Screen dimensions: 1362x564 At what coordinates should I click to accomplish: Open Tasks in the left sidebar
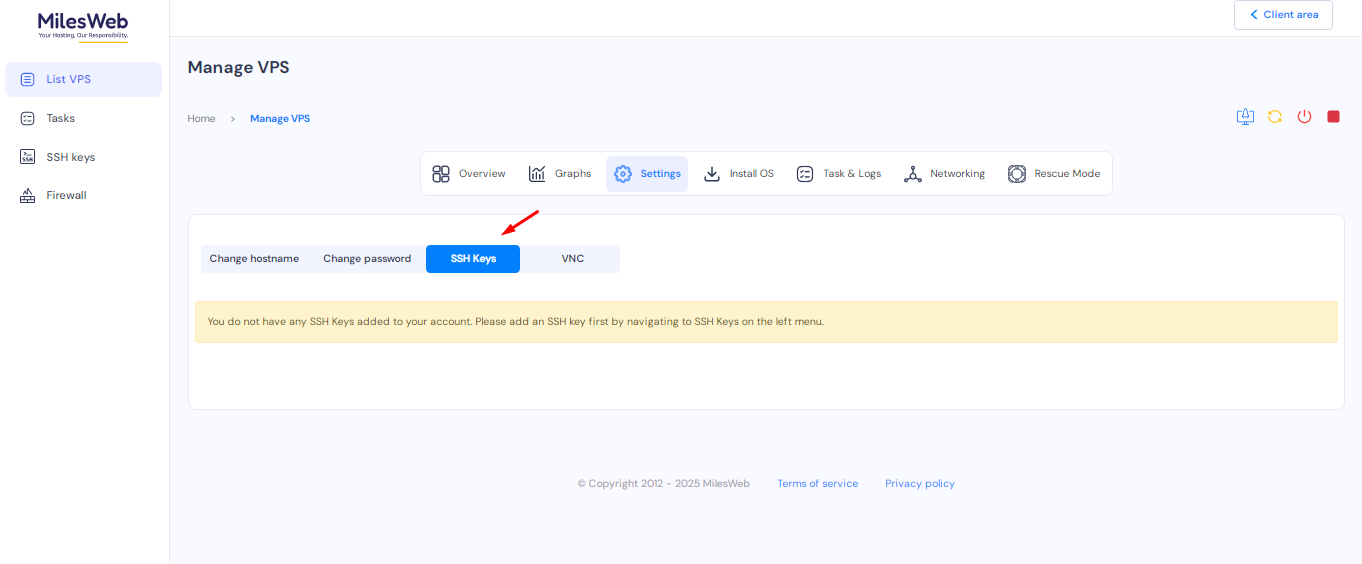pos(60,118)
